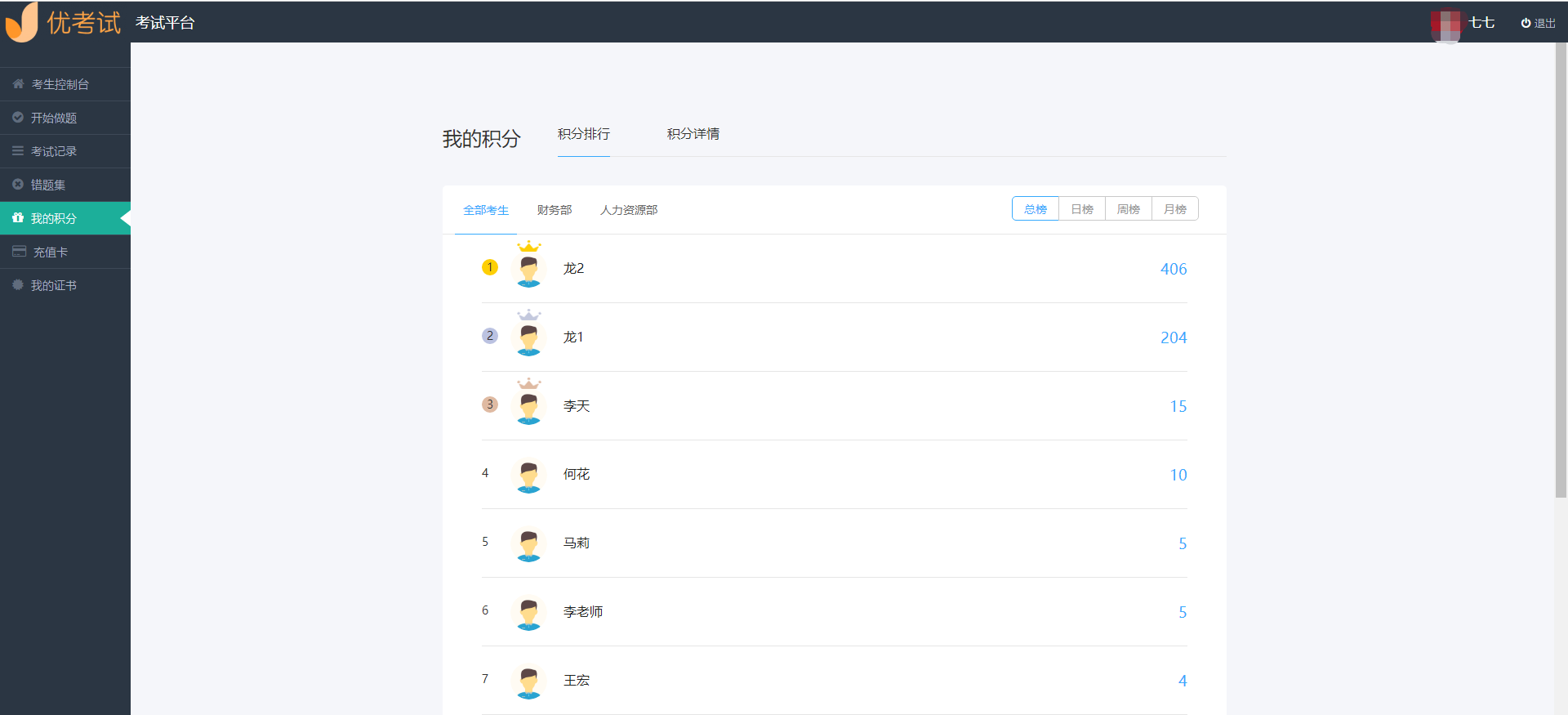The width and height of the screenshot is (1568, 715).
Task: Click the avatar of 李老师
Action: 529,614
